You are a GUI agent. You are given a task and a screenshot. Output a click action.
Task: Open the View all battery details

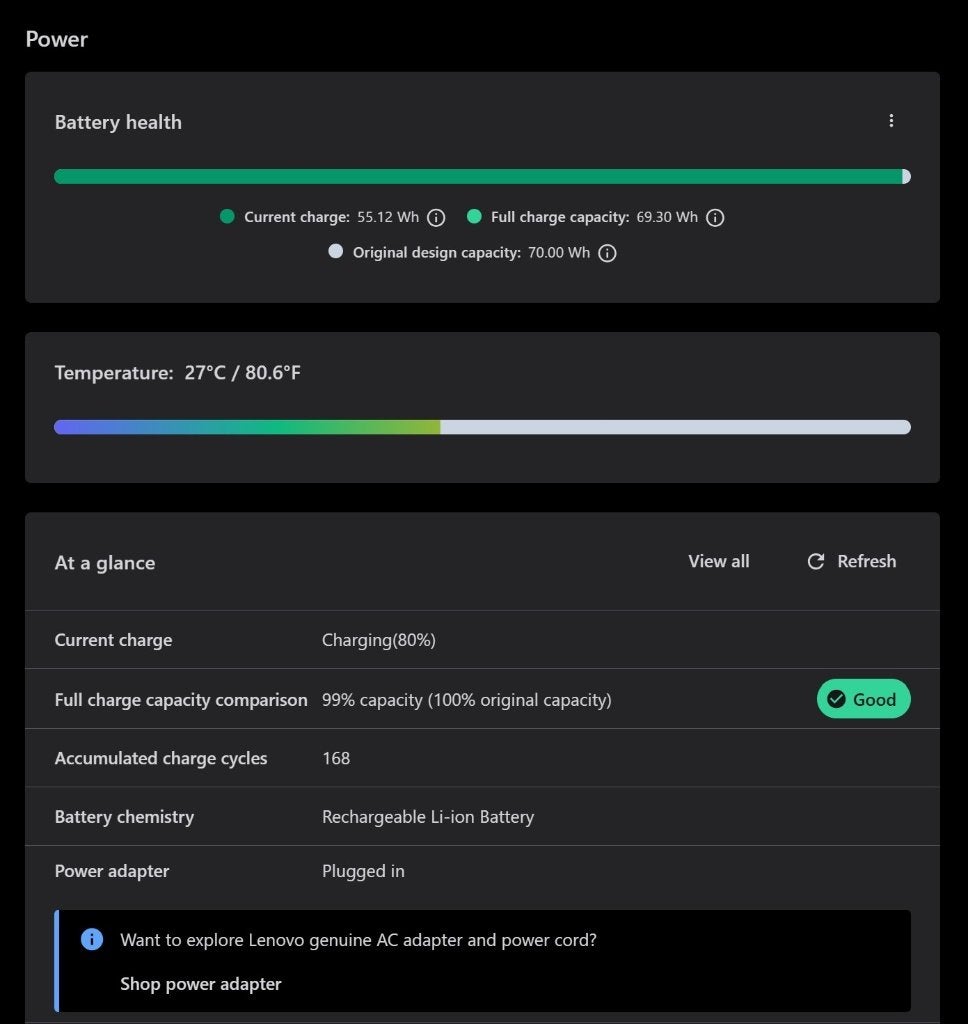point(718,562)
